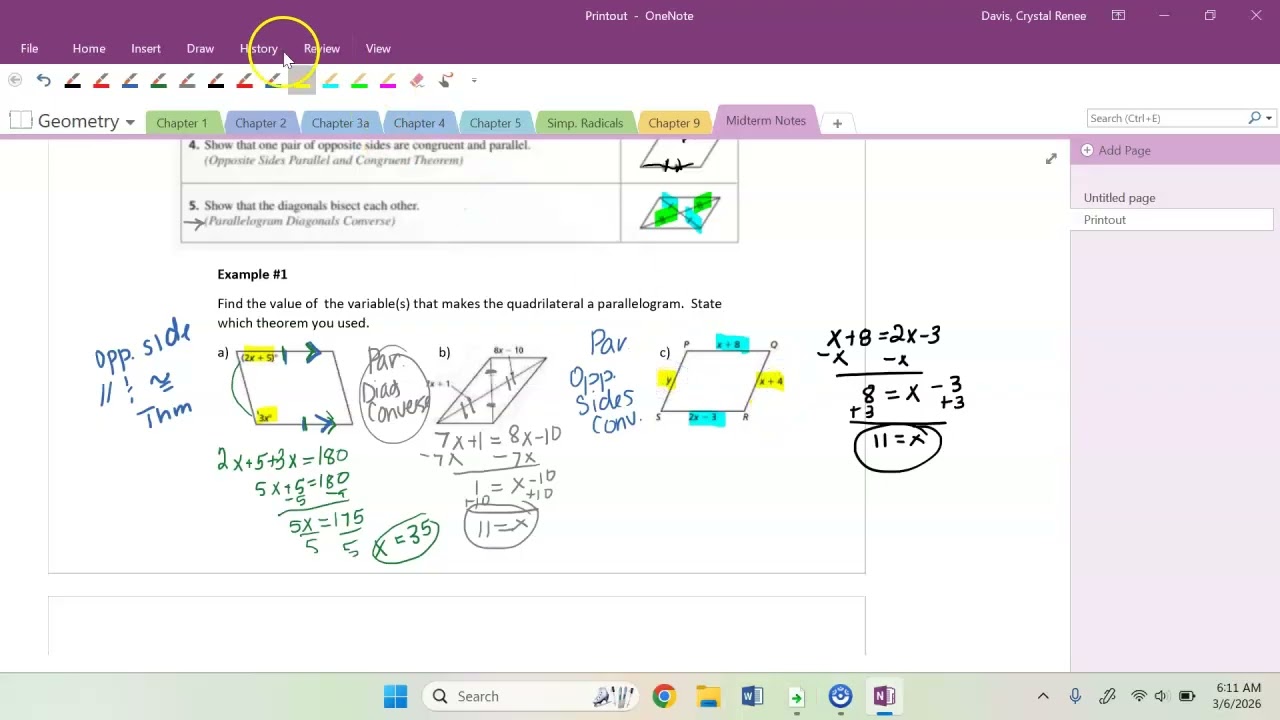Open the blue circular app on taskbar

(840, 696)
